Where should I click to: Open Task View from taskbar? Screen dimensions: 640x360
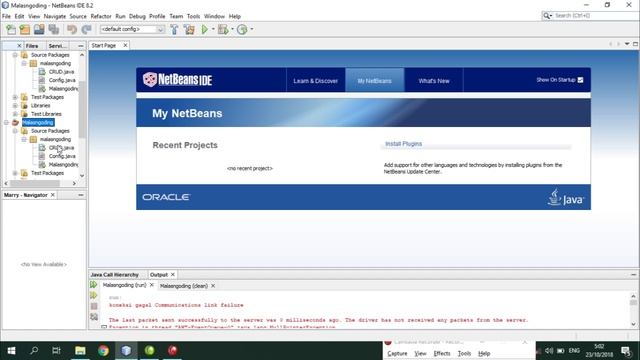point(56,351)
